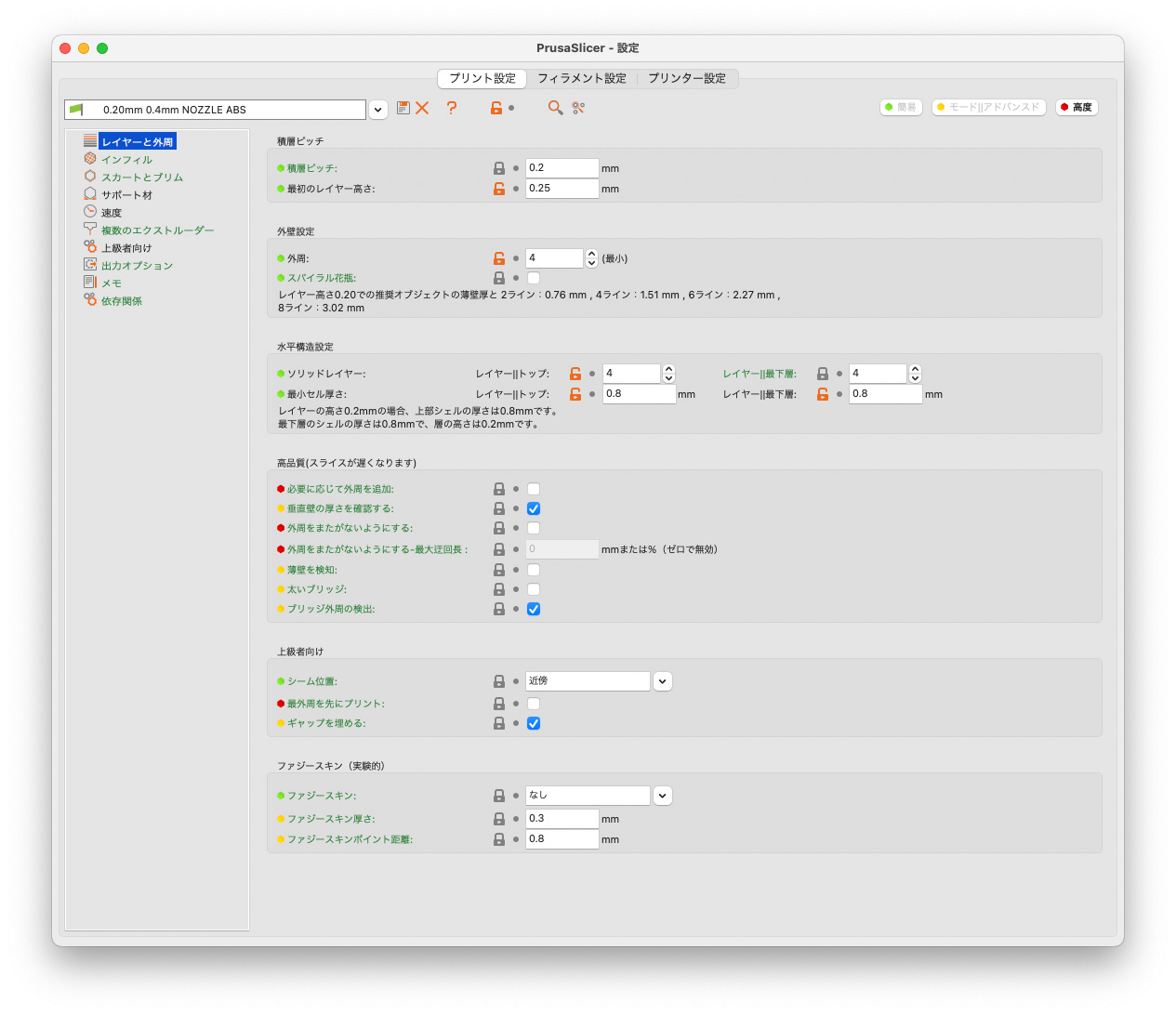Click lock icon for ブリッジ外周の検出
This screenshot has height=1015, width=1176.
click(499, 609)
